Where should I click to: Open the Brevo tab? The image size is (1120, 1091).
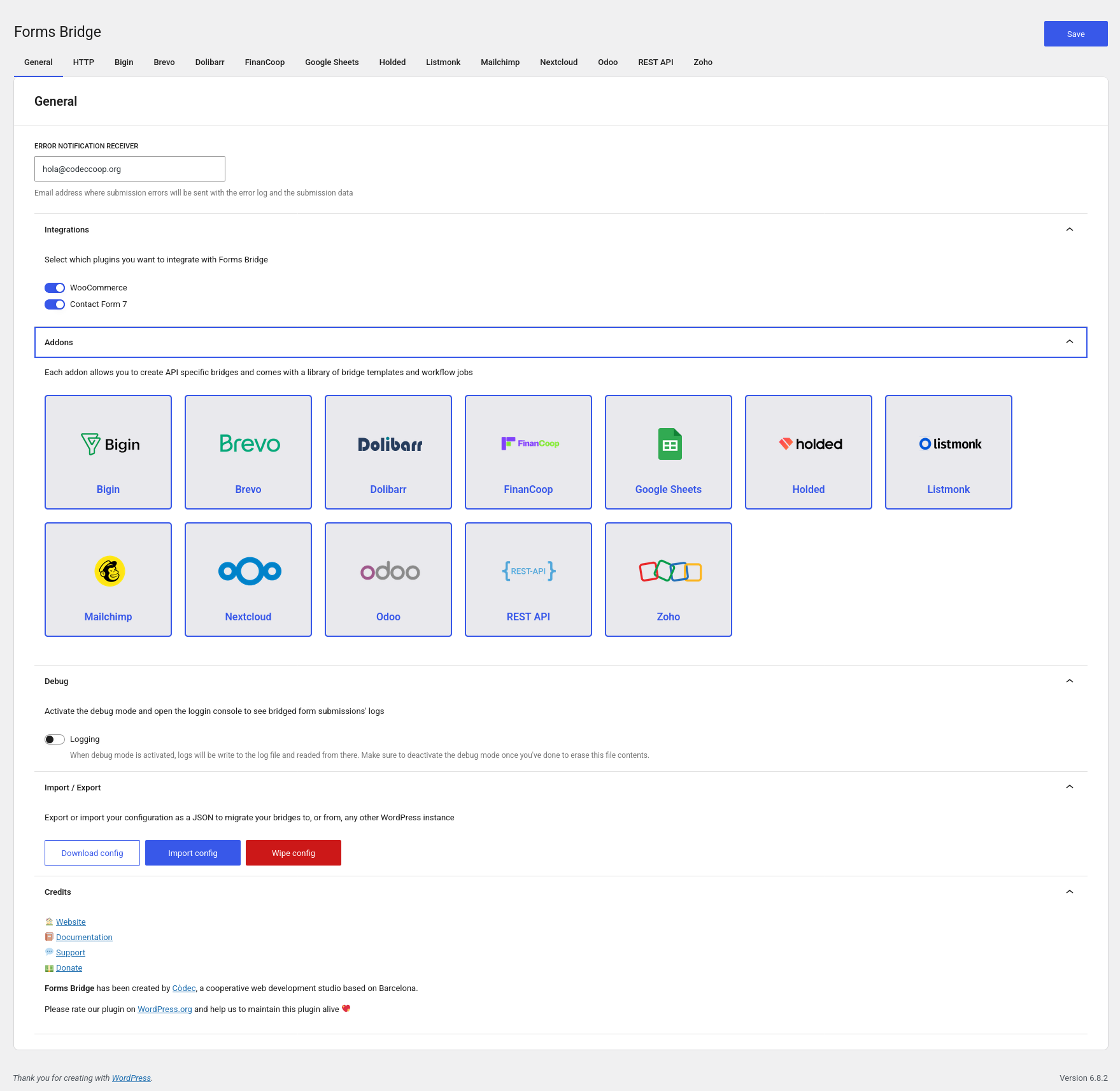click(x=164, y=62)
